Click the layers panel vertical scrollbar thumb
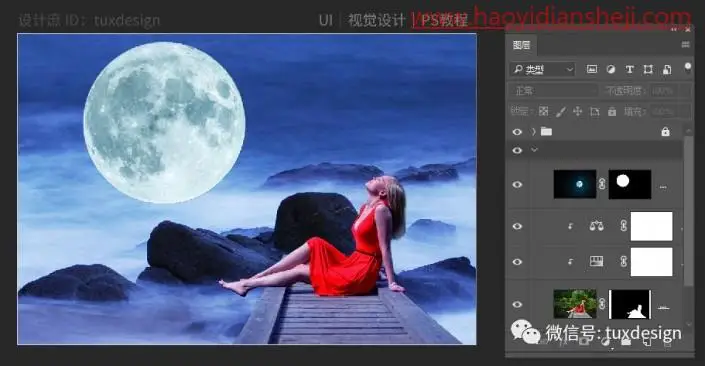This screenshot has width=705, height=366. click(688, 210)
